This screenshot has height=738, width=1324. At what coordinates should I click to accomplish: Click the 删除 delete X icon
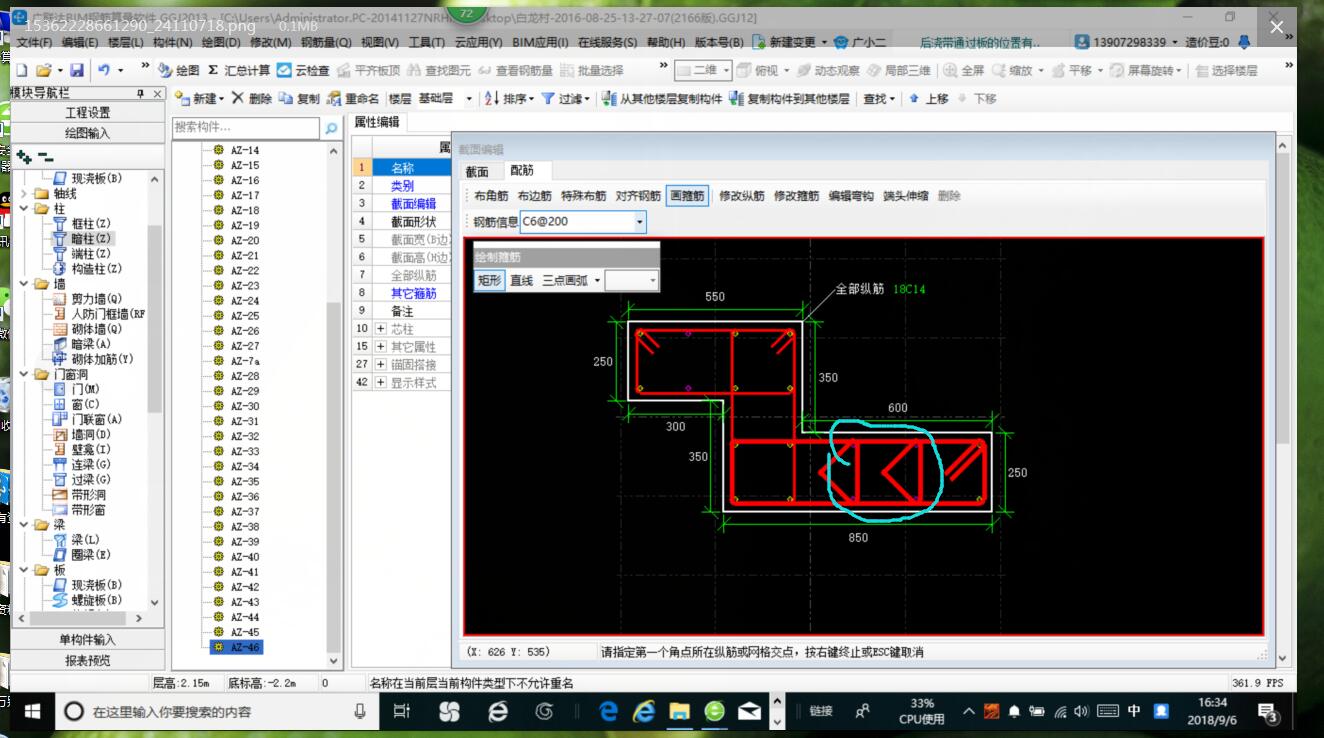point(238,98)
